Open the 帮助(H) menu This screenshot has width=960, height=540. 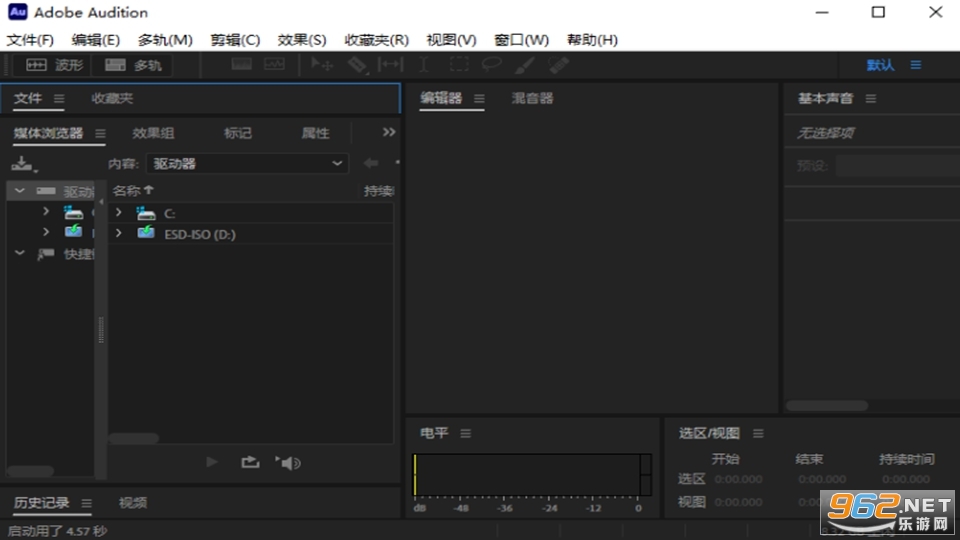pos(592,40)
